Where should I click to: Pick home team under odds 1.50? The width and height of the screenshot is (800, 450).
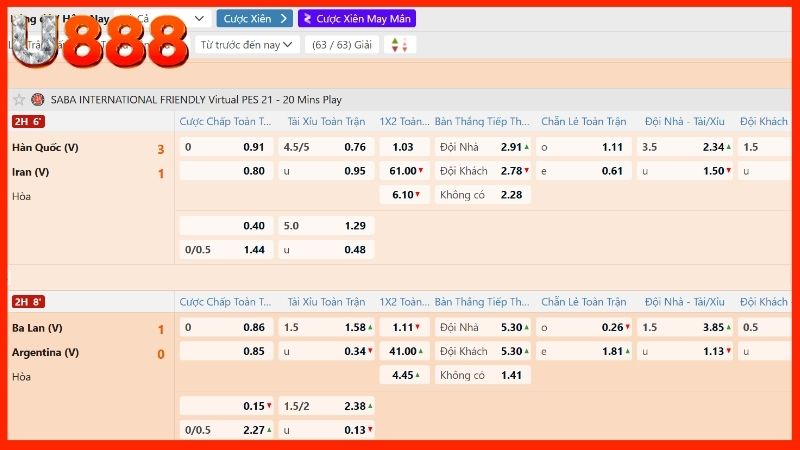pyautogui.click(x=685, y=171)
